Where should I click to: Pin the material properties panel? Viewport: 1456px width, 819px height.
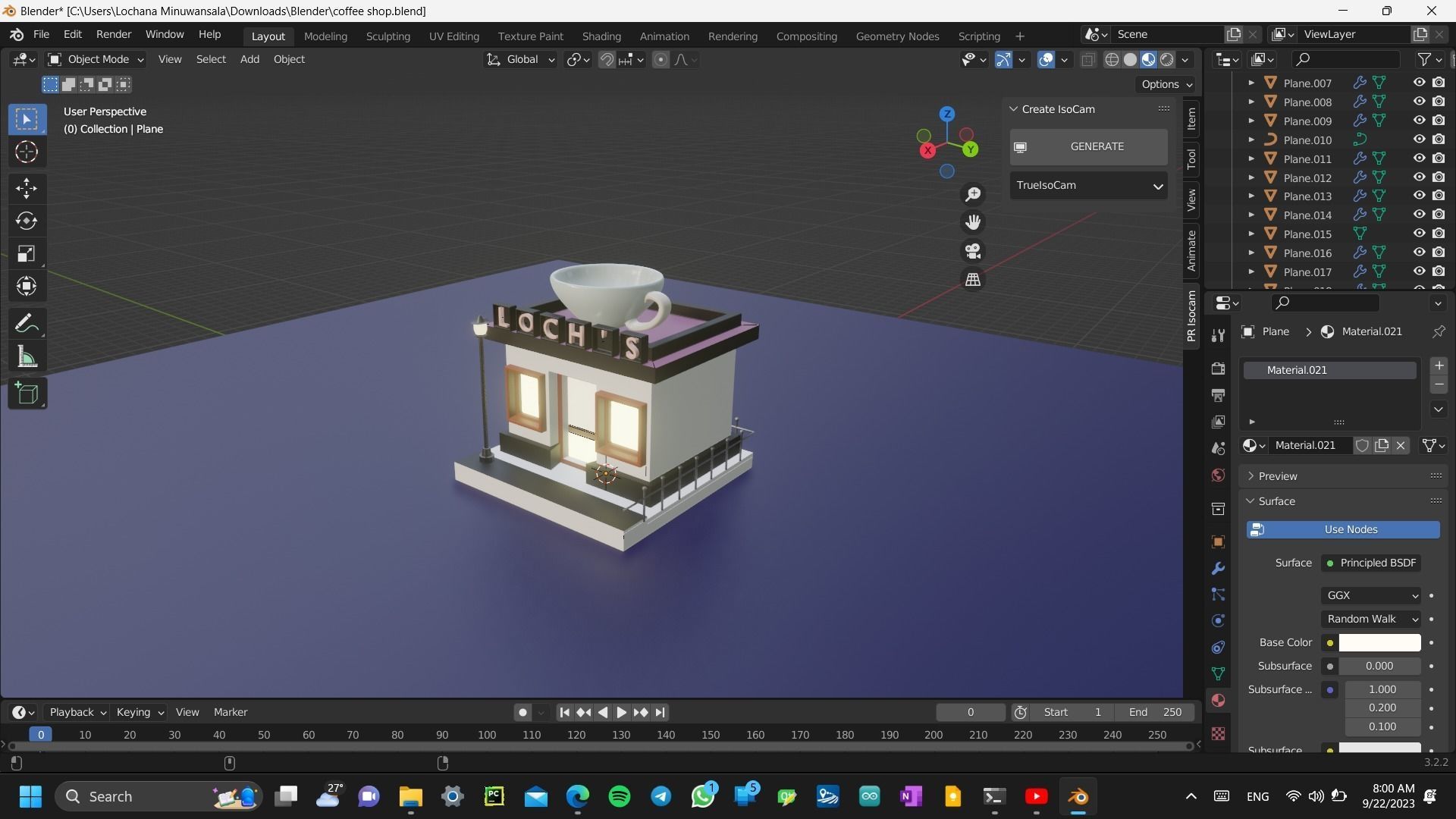click(x=1438, y=331)
